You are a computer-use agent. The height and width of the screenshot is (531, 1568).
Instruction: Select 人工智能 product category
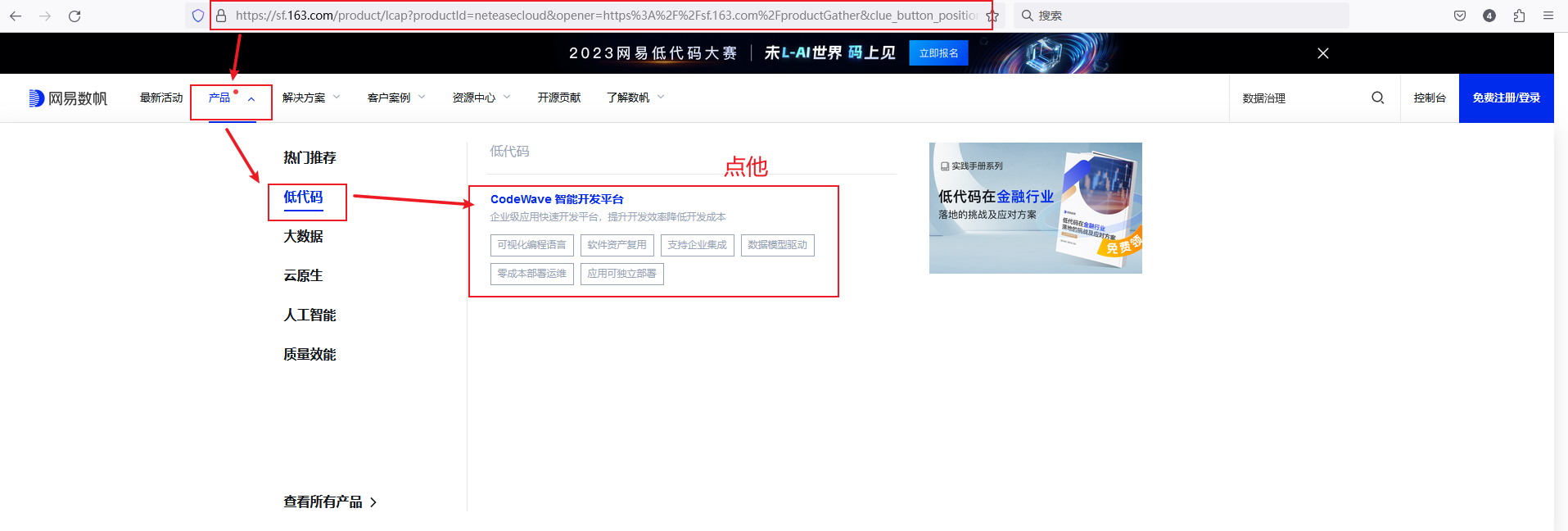(310, 315)
